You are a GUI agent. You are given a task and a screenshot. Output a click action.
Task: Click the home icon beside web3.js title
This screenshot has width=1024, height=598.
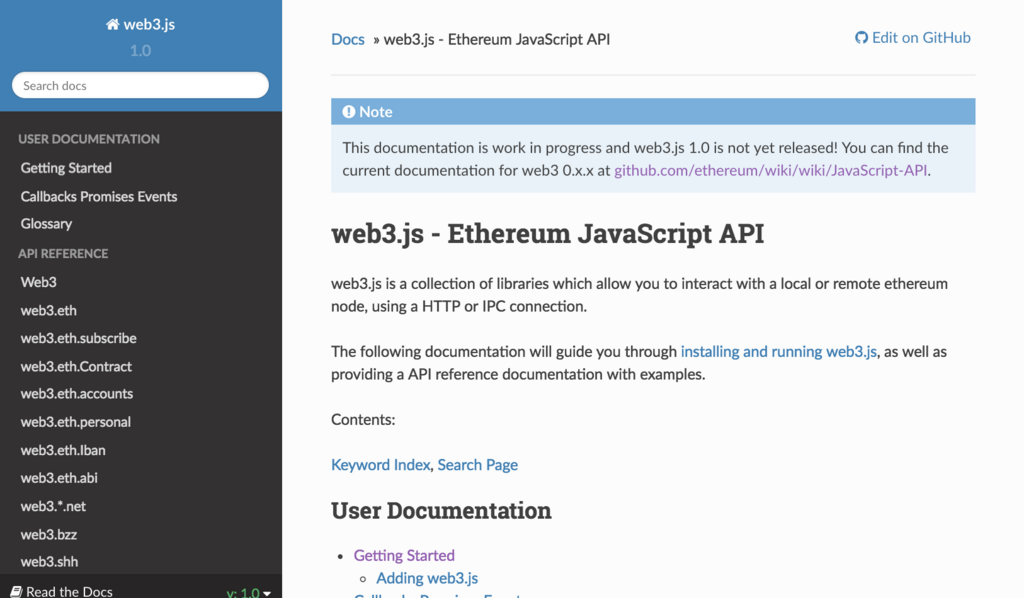112,24
